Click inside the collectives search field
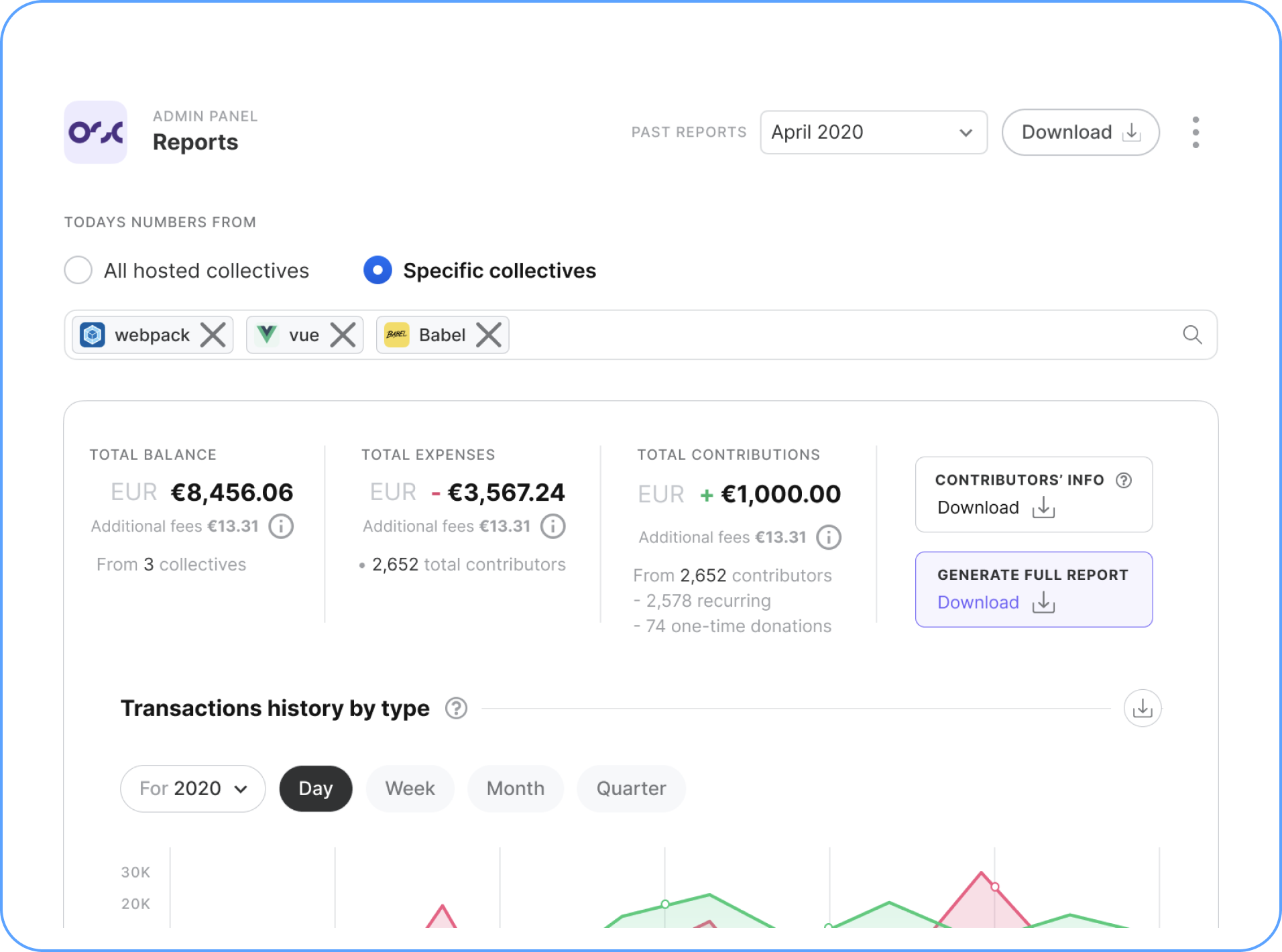The height and width of the screenshot is (952, 1282). (x=805, y=335)
